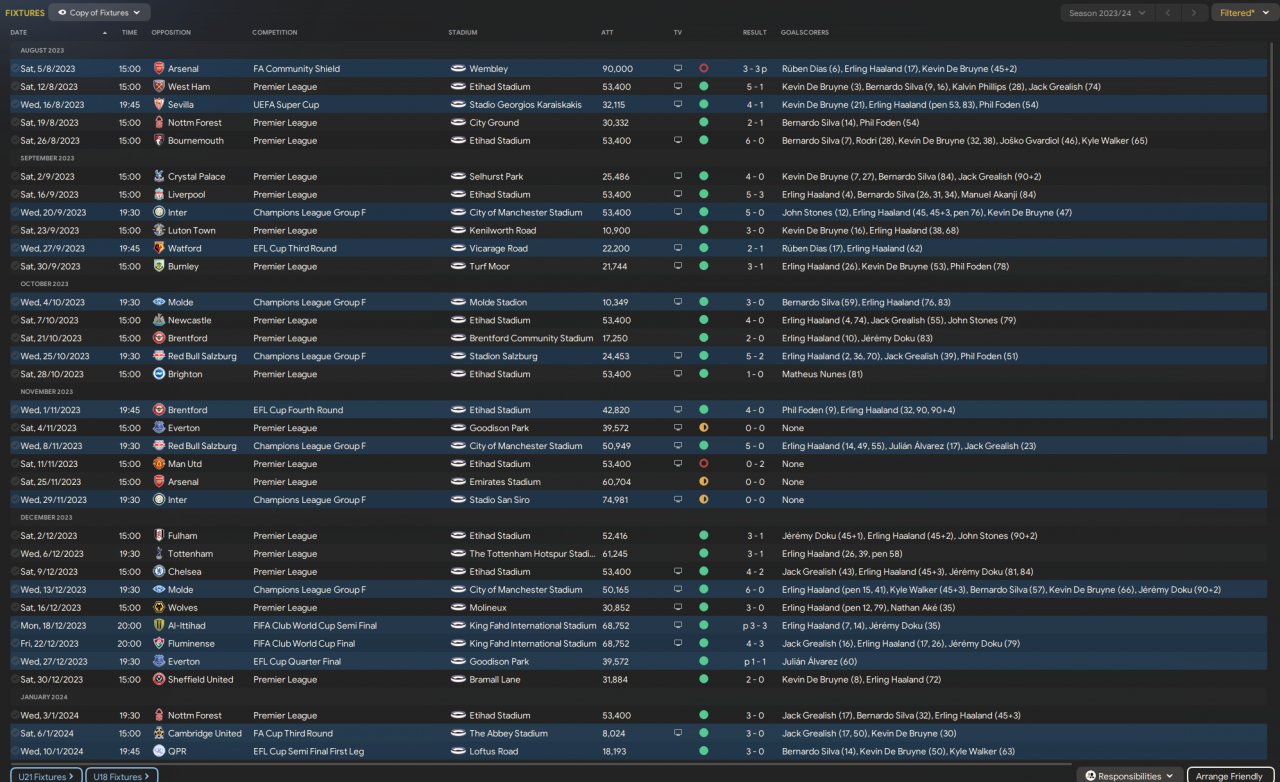1280x782 pixels.
Task: Open the Copy of Fixtures view dropdown
Action: coord(99,13)
